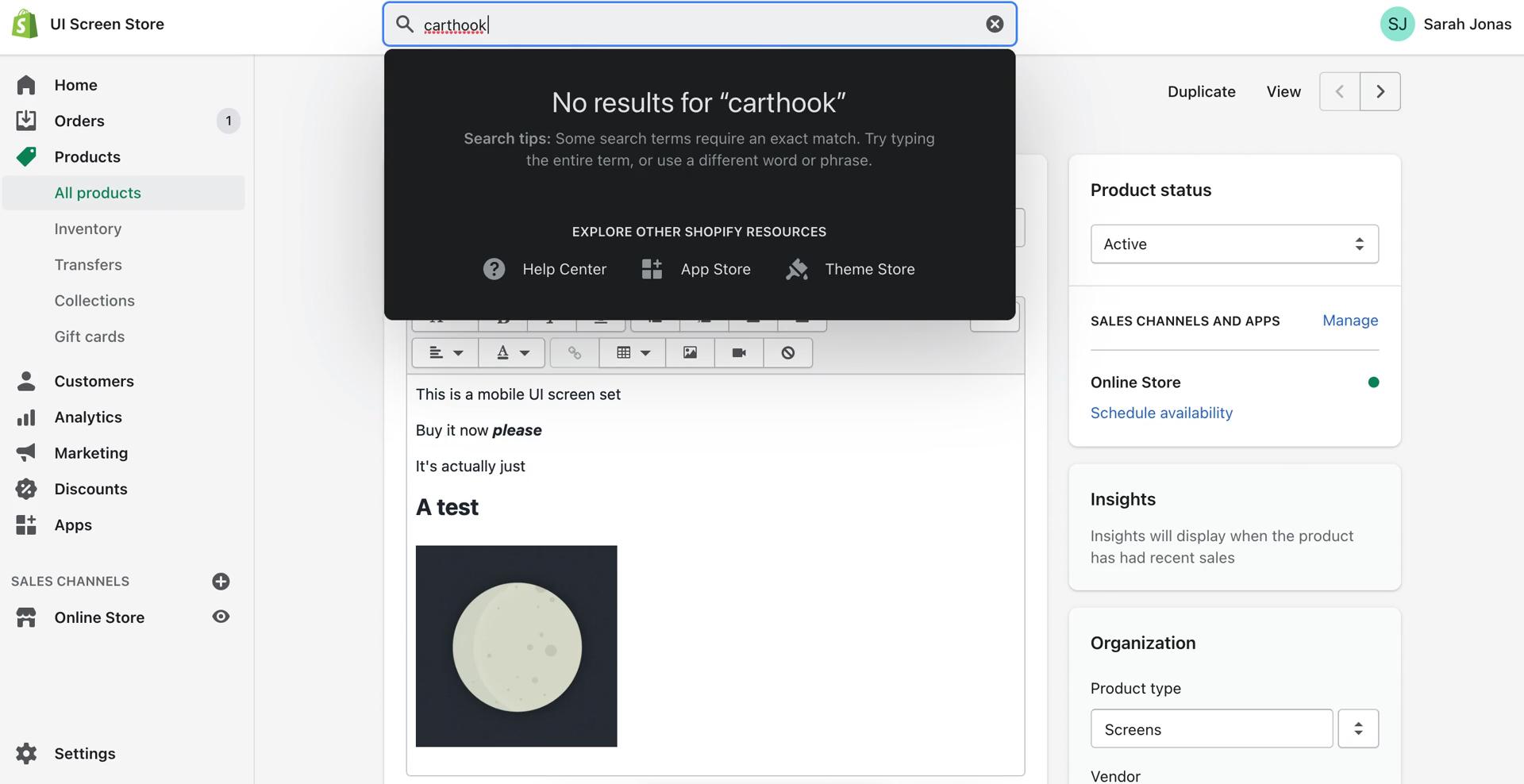Click the Analytics bar chart icon
1524x784 pixels.
(x=26, y=417)
